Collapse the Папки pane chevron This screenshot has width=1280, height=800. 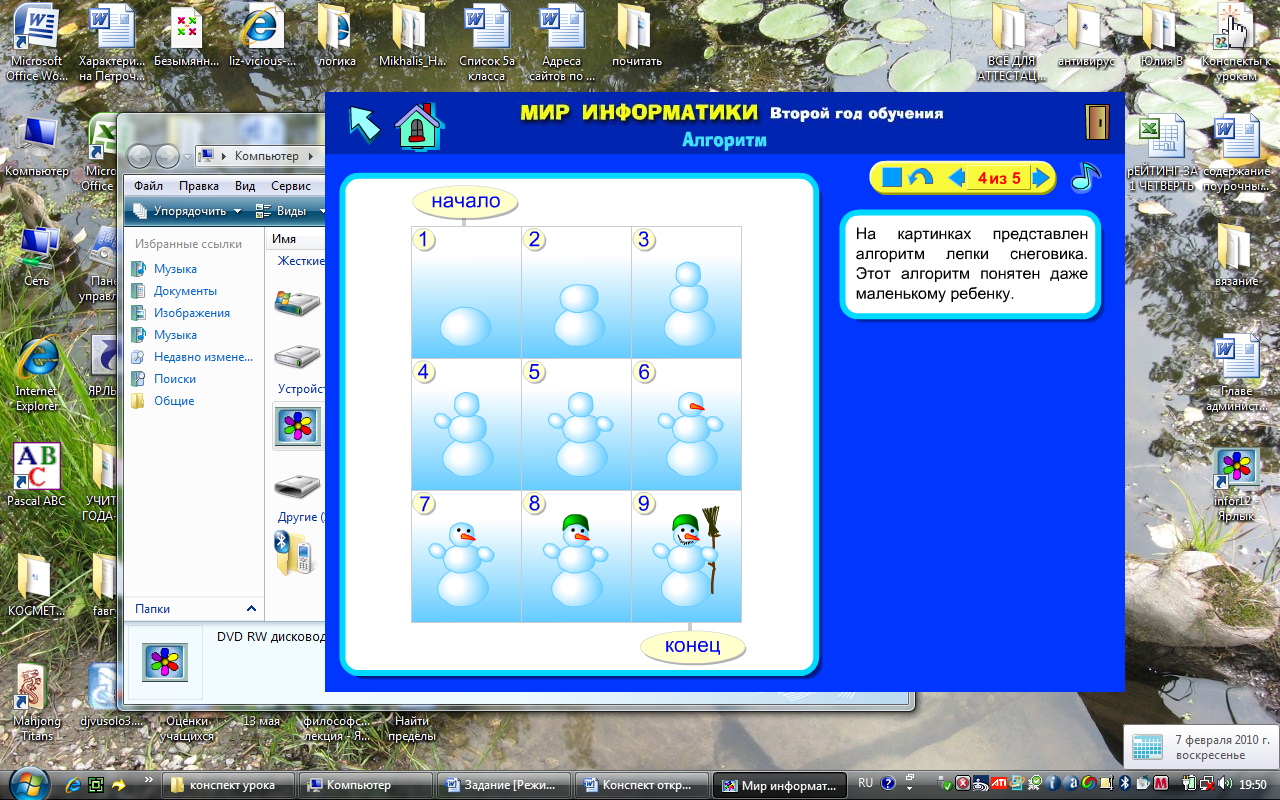point(251,608)
